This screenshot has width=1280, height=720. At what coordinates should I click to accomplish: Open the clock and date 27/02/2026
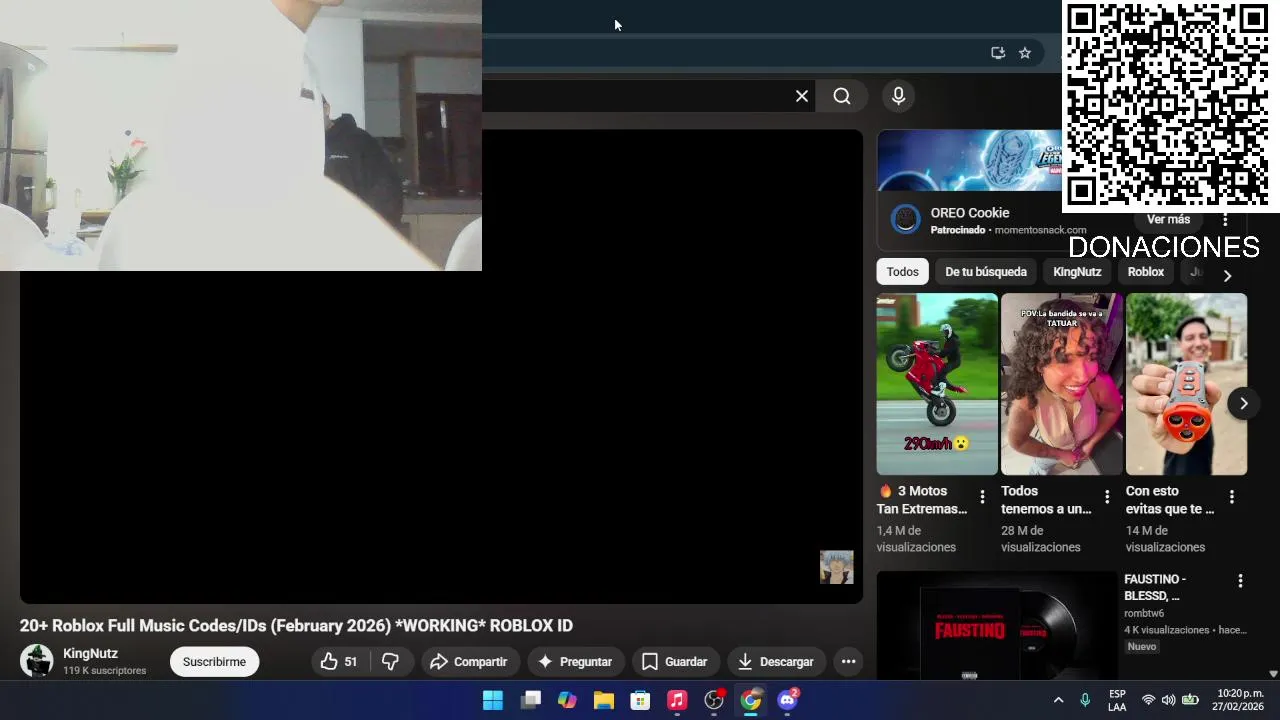click(1240, 700)
